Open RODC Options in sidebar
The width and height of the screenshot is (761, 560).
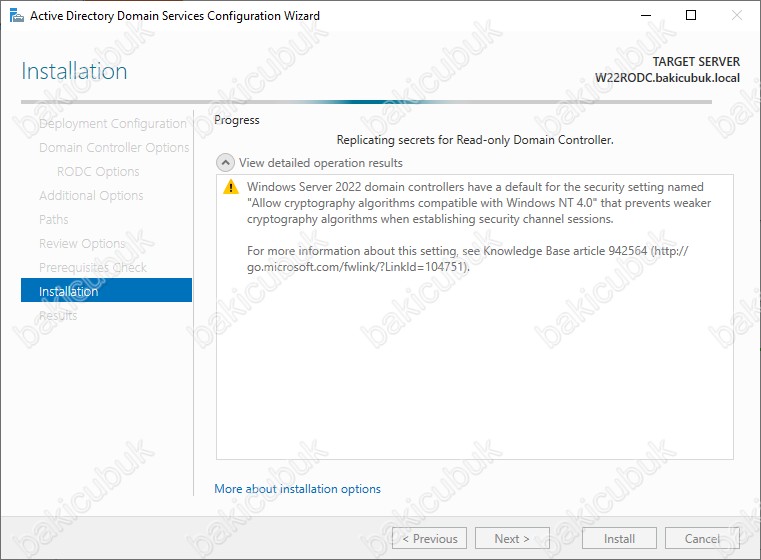click(x=98, y=172)
